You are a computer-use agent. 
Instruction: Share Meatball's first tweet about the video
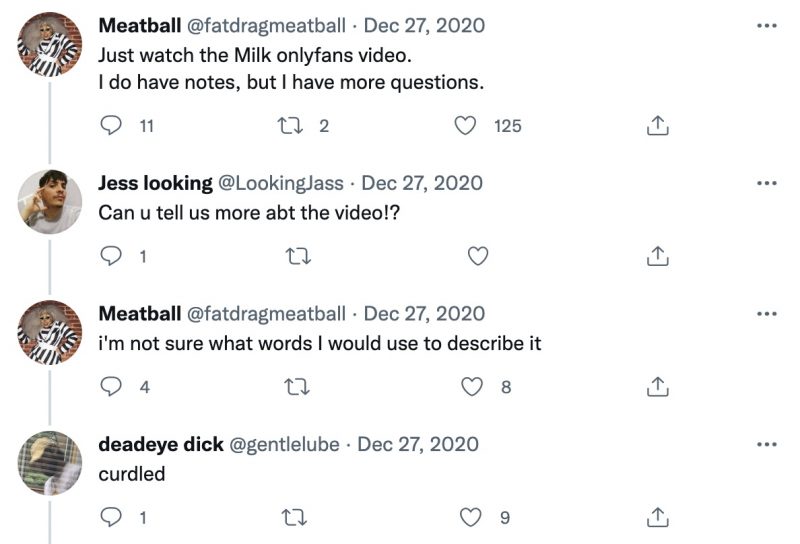tap(657, 126)
